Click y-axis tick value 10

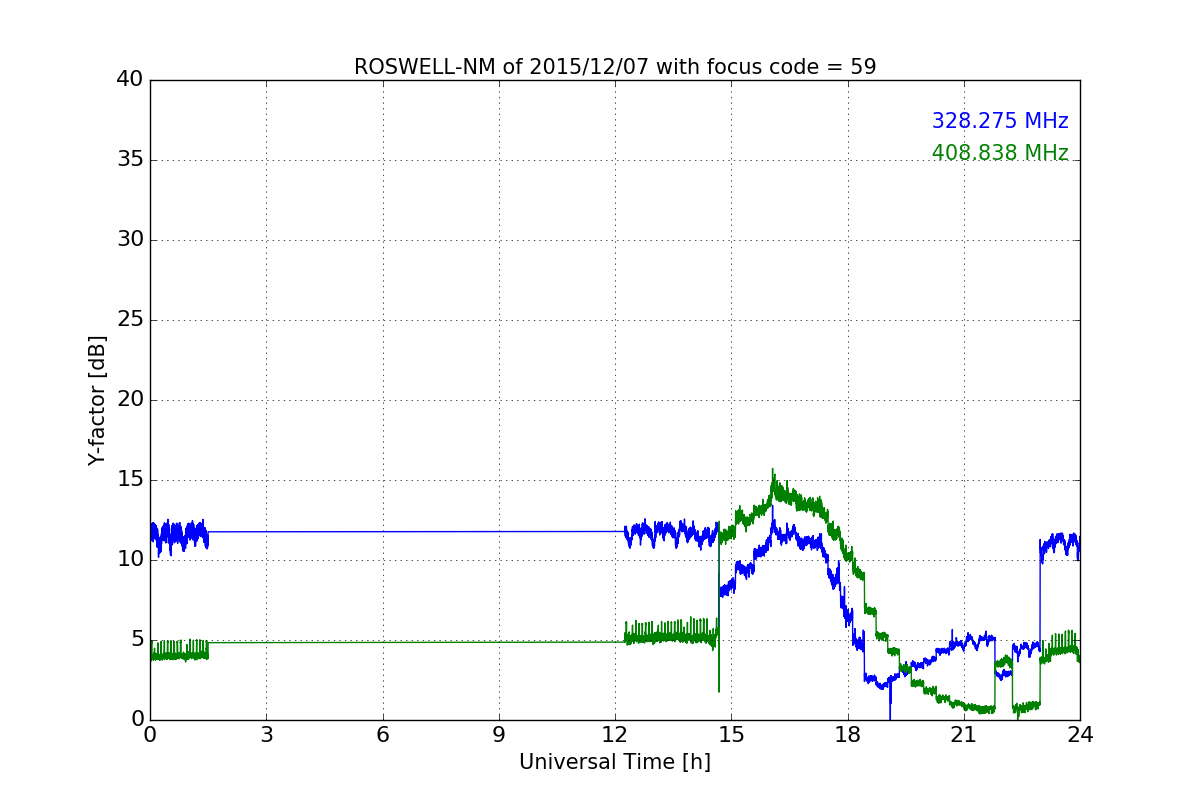click(130, 560)
